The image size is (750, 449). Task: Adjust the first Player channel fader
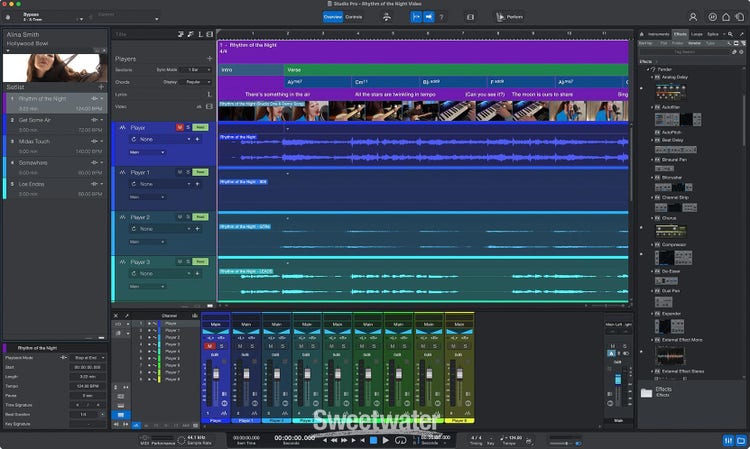pos(216,374)
